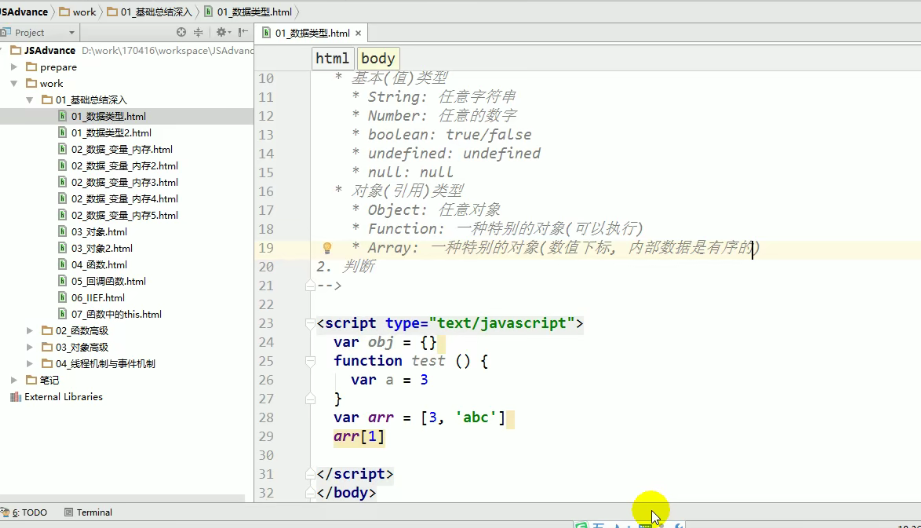Image resolution: width=921 pixels, height=528 pixels.
Task: Open the 6: TODO tool window
Action: (x=24, y=512)
